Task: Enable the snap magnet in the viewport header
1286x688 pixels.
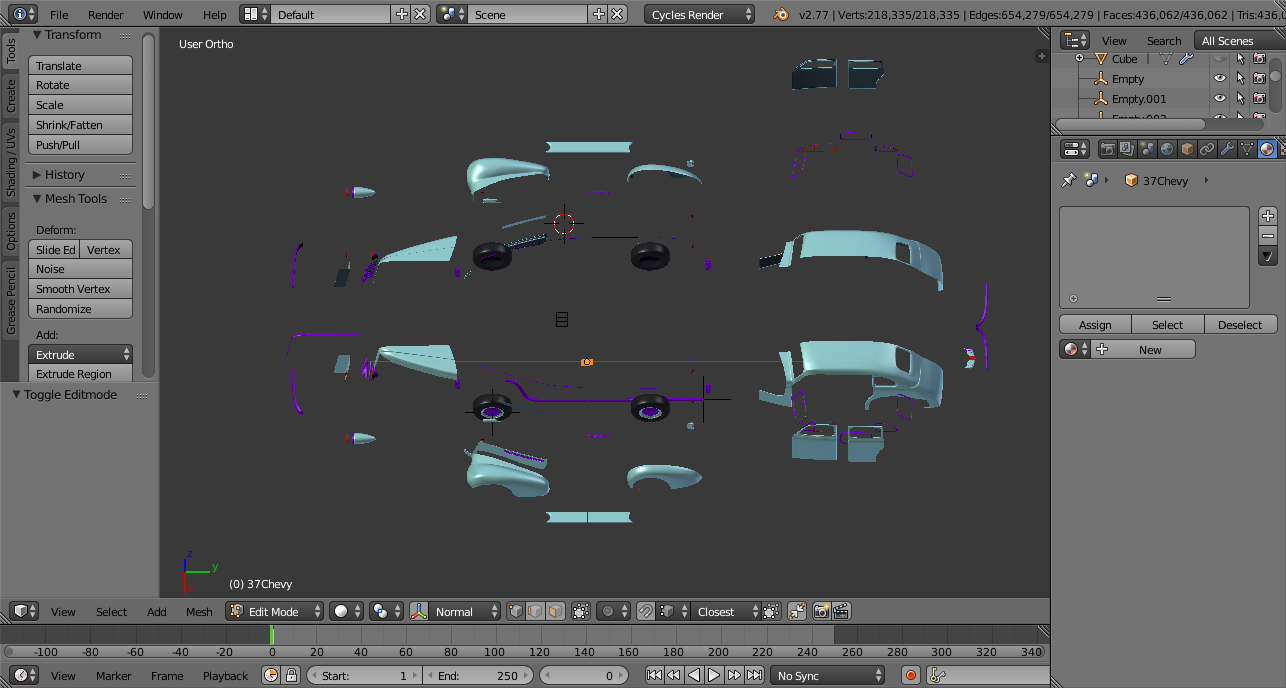Action: pyautogui.click(x=646, y=611)
